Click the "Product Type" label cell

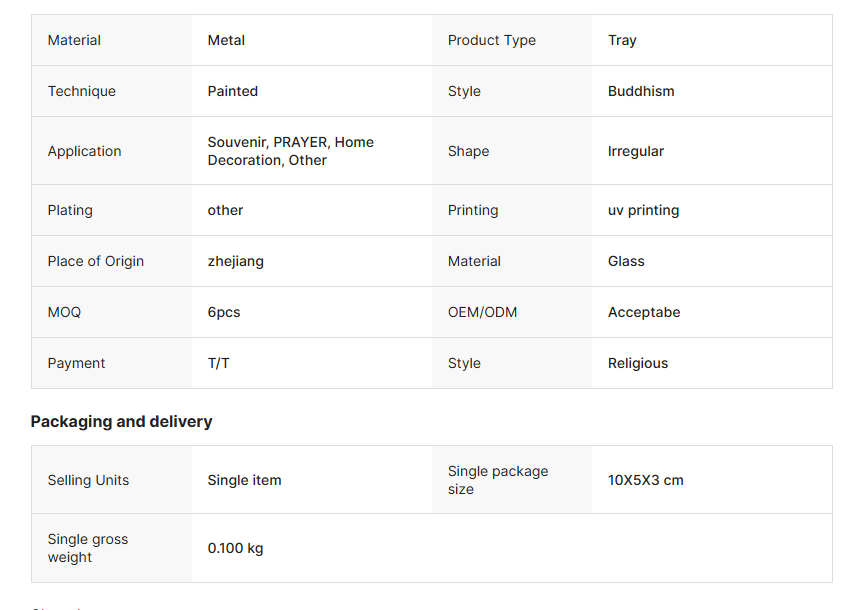coord(491,40)
